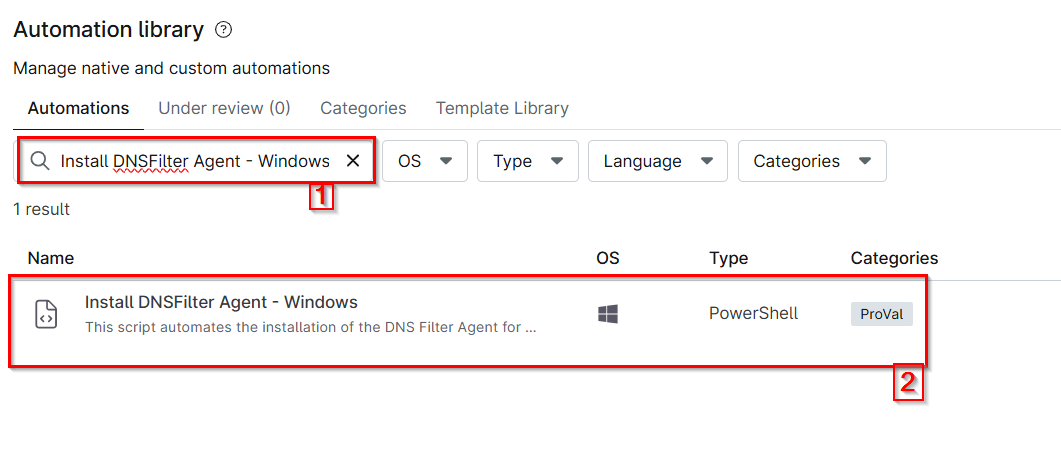
Task: Click the OS column header
Action: coord(608,258)
